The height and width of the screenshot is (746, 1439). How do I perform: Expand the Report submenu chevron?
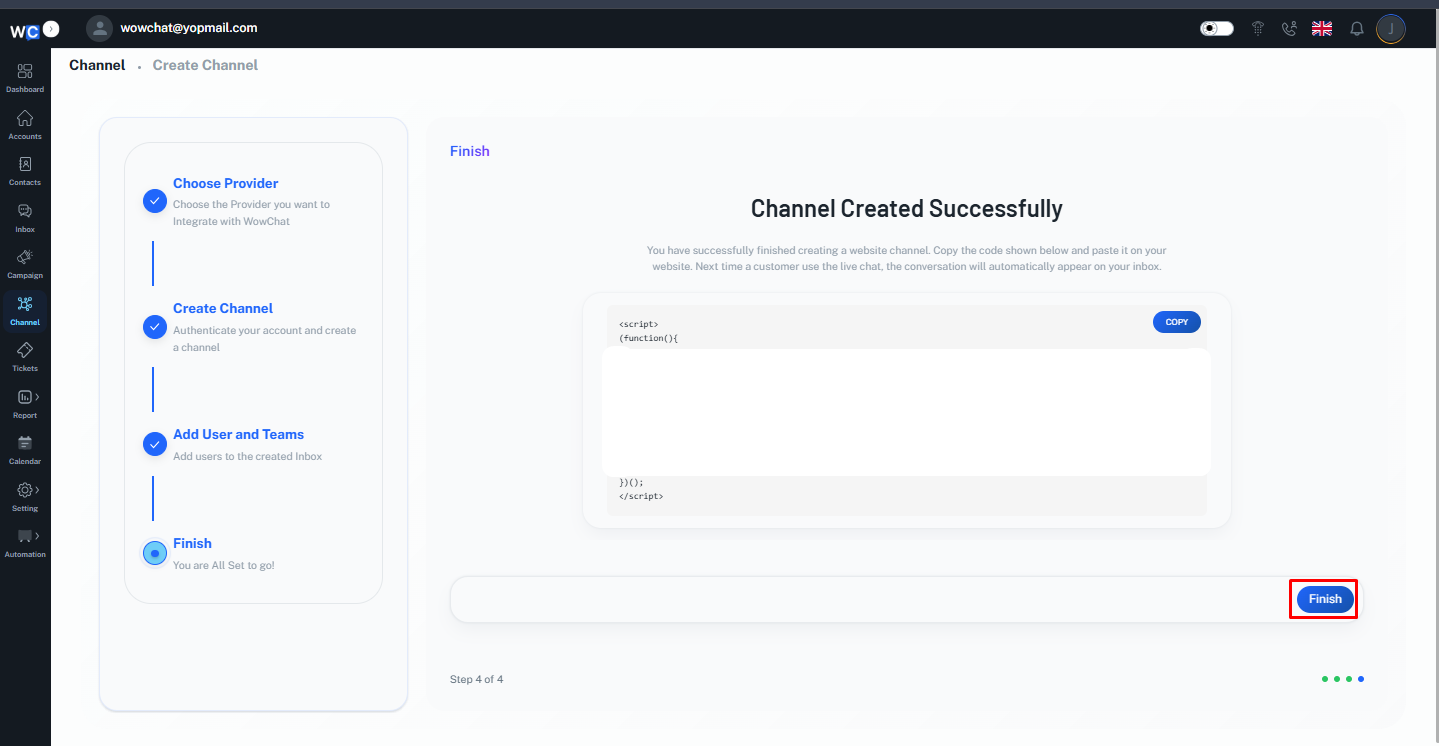[37, 397]
